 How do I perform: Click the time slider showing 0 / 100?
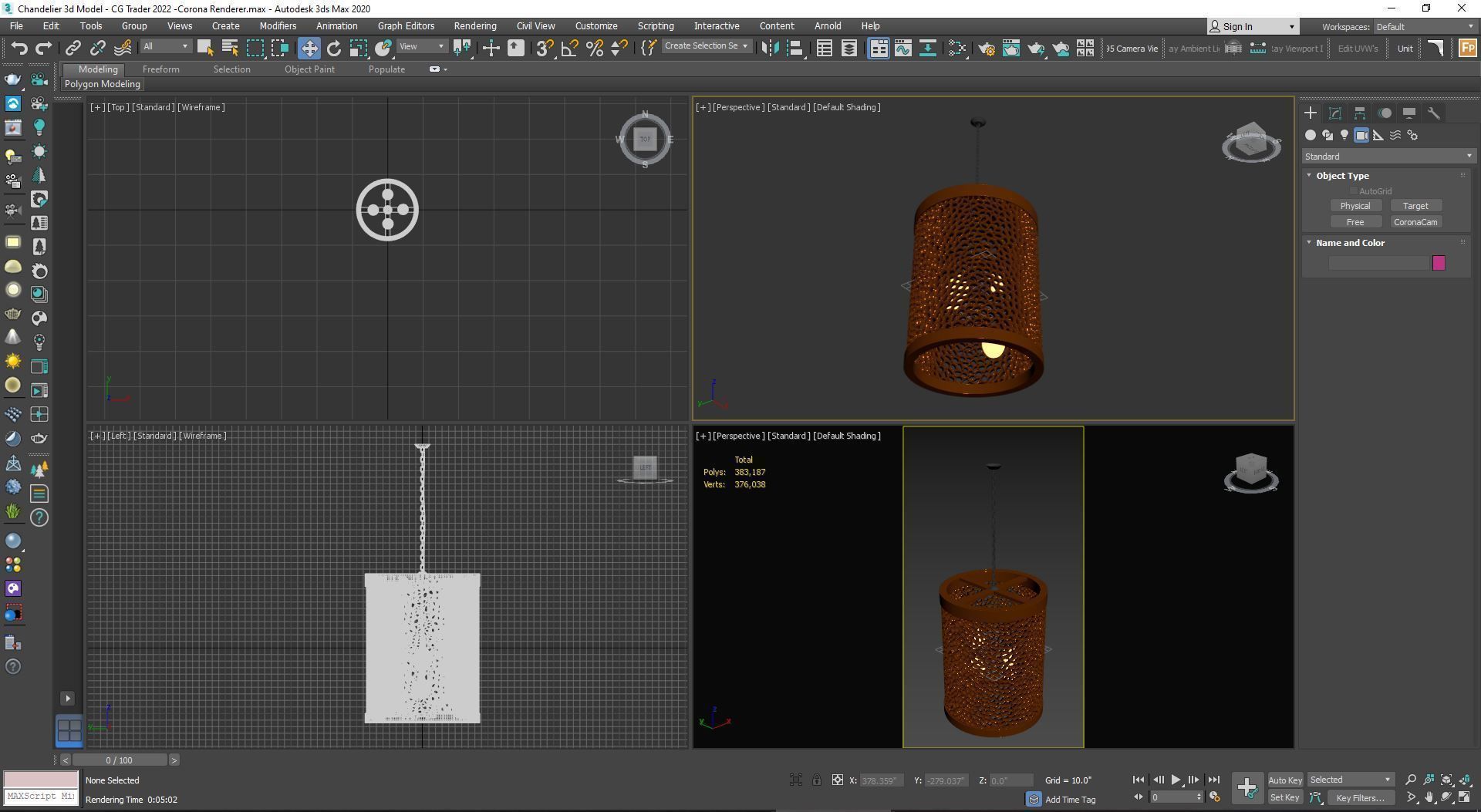[x=120, y=760]
